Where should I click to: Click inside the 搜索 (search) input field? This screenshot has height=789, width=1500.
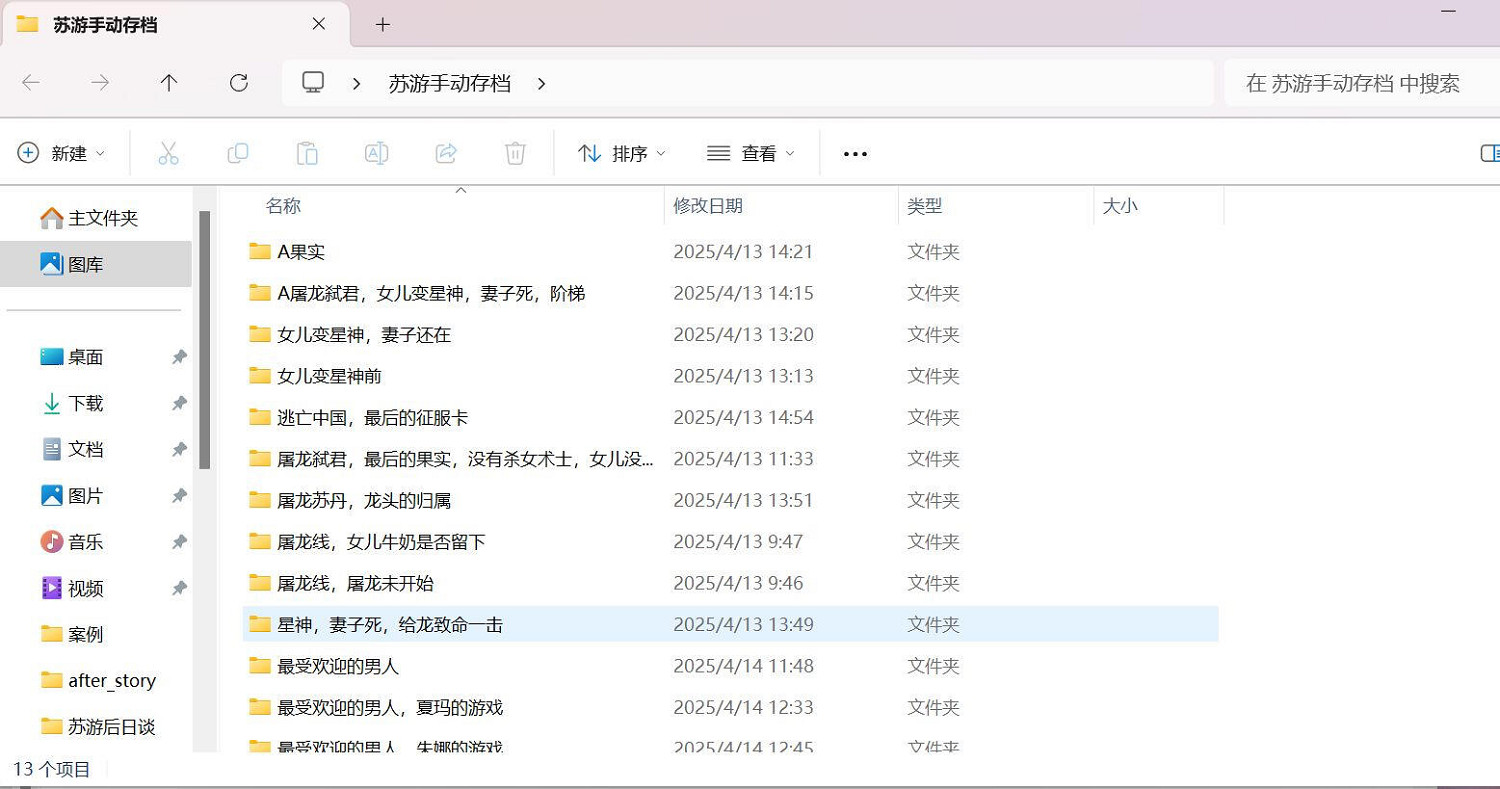tap(1355, 83)
